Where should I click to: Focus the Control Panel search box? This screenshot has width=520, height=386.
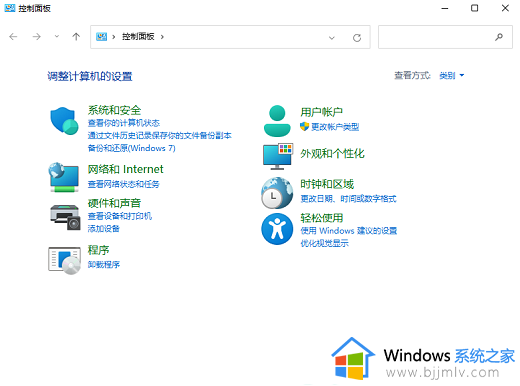click(x=445, y=37)
